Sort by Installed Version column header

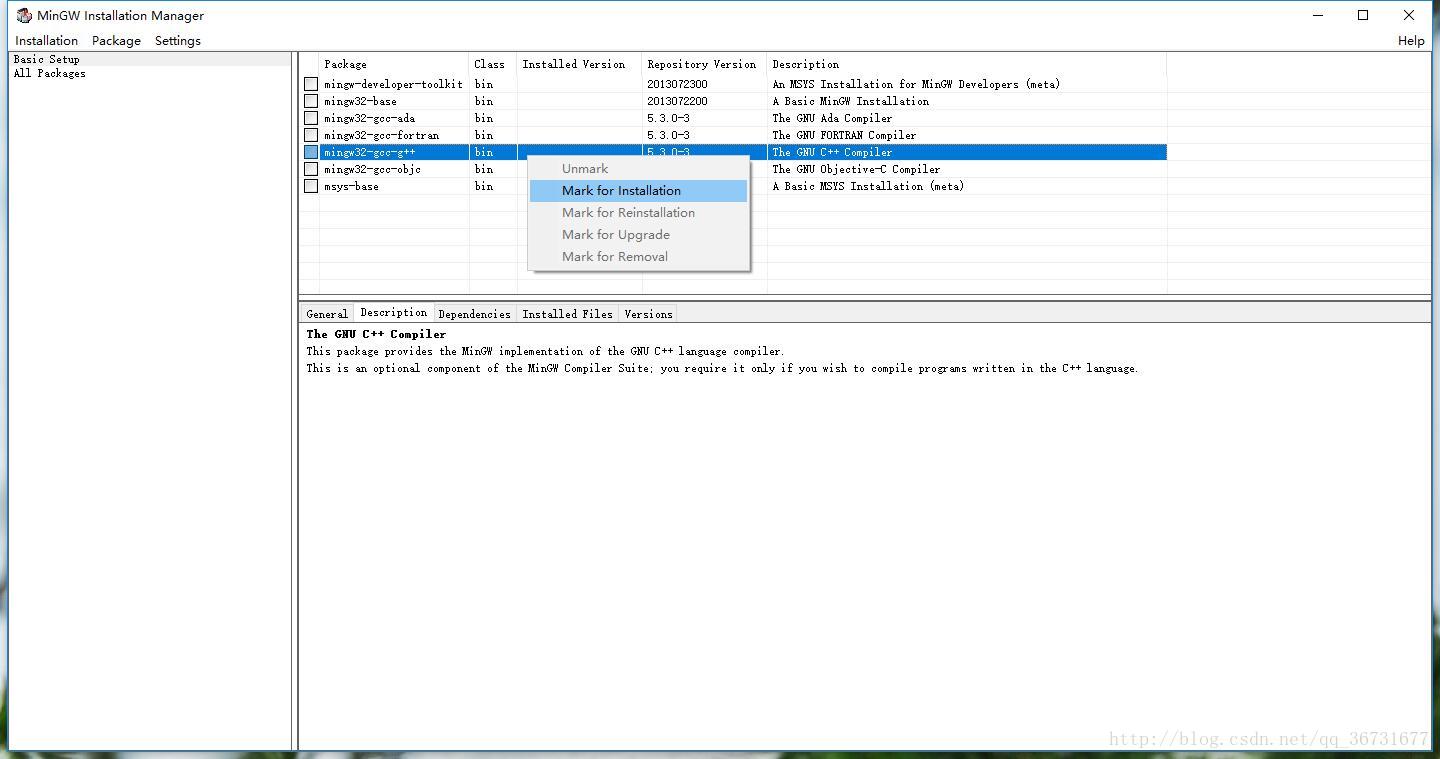tap(579, 64)
